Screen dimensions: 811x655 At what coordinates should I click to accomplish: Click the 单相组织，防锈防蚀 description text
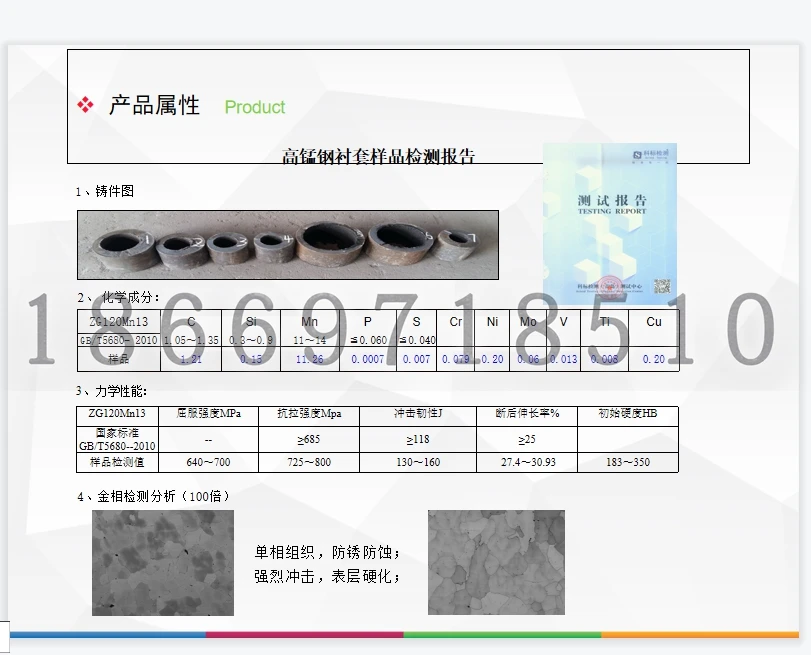[327, 552]
